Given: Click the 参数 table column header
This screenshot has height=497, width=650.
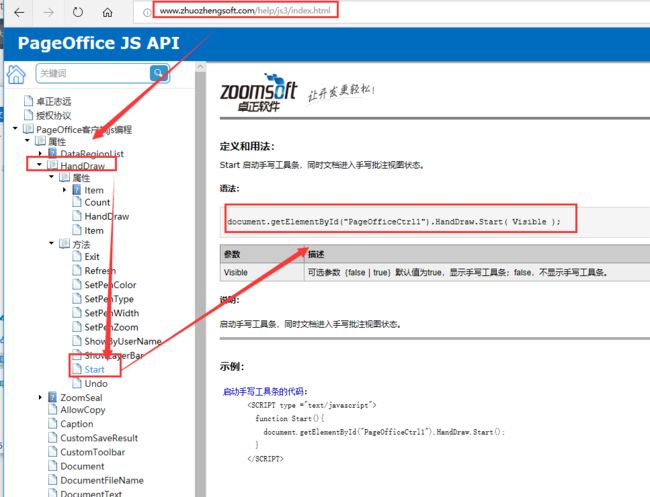Looking at the screenshot, I should [262, 254].
